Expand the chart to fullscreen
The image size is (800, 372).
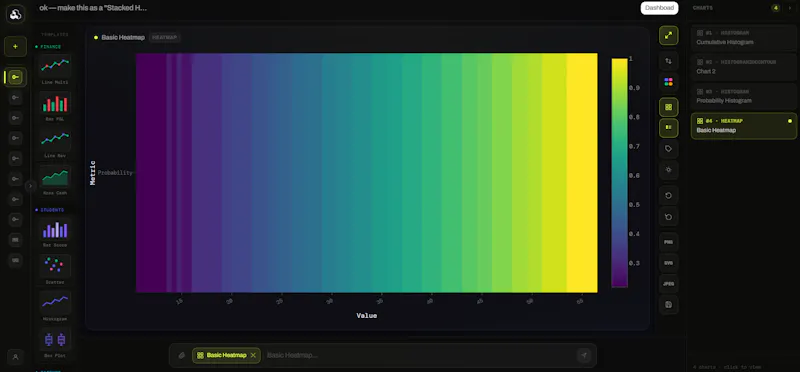(x=668, y=35)
